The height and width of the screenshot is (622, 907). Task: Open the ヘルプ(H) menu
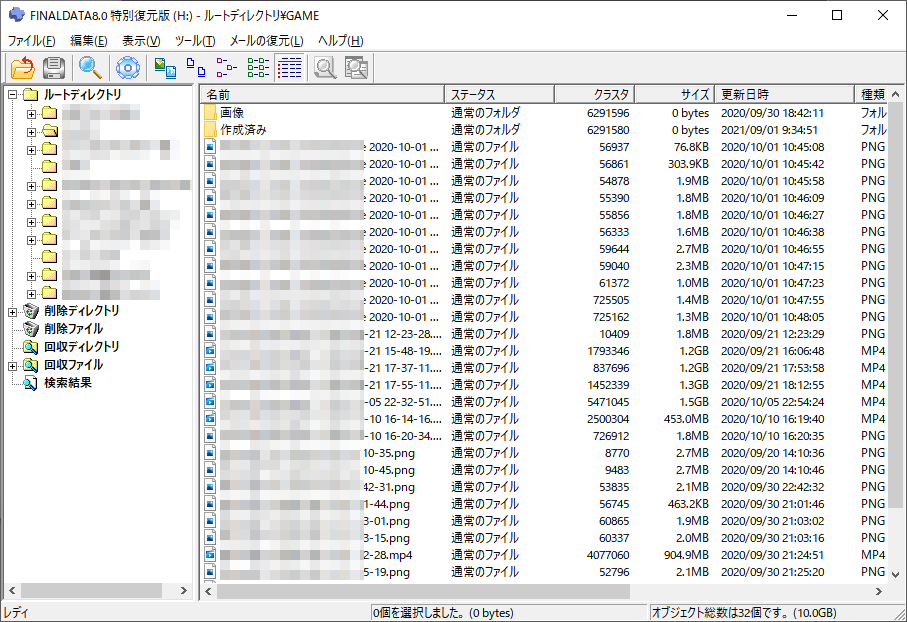click(341, 41)
